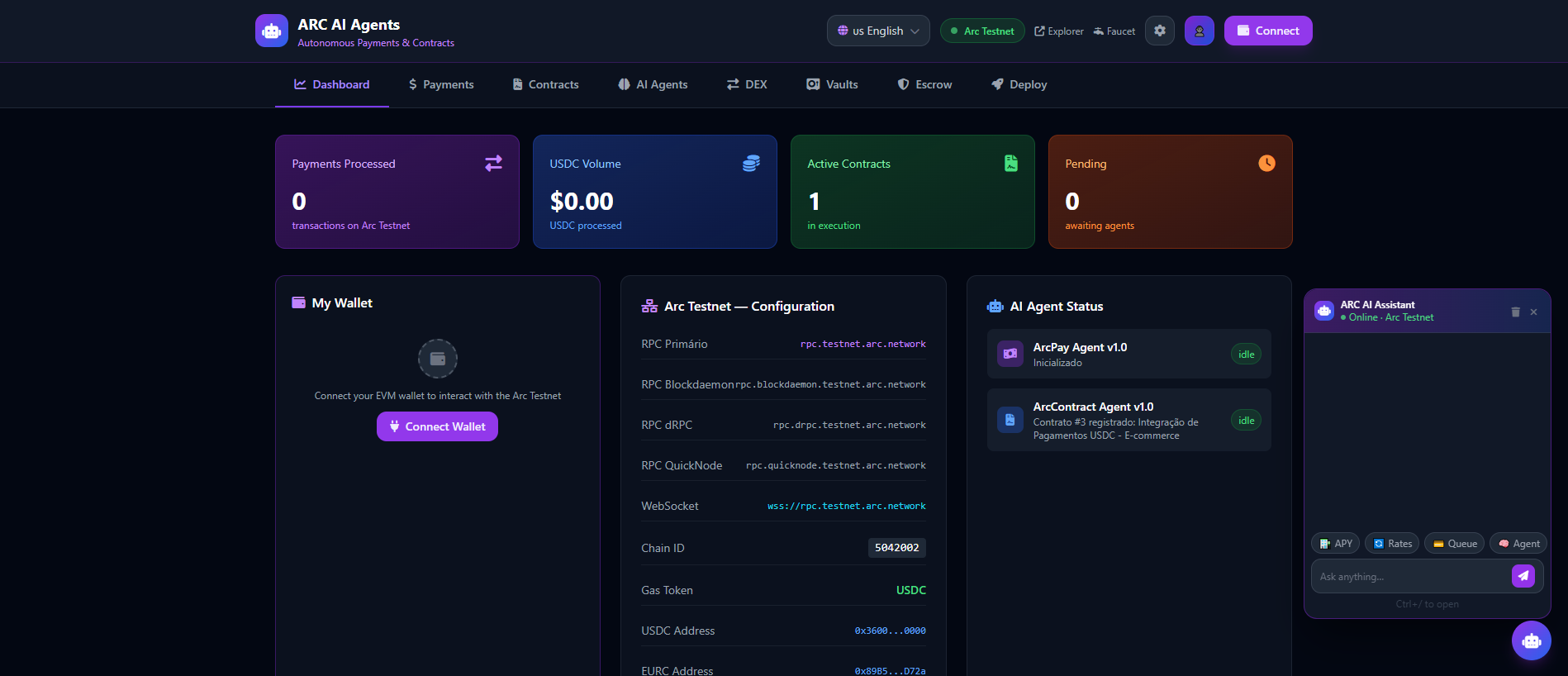Toggle the floating chatbot bubble button
Screen dimensions: 1568x676
click(1531, 640)
